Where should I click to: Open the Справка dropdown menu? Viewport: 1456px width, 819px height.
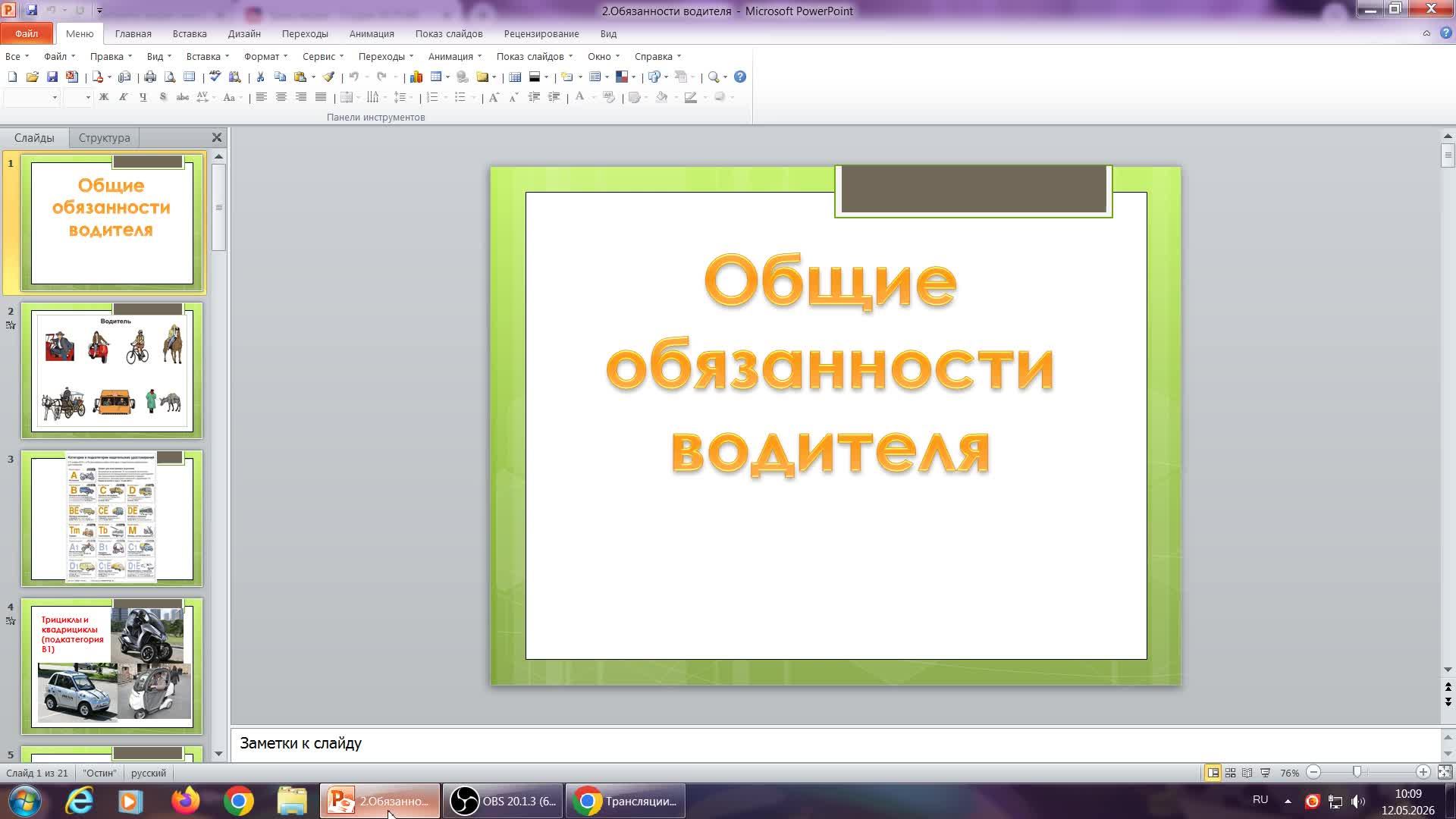pyautogui.click(x=657, y=56)
